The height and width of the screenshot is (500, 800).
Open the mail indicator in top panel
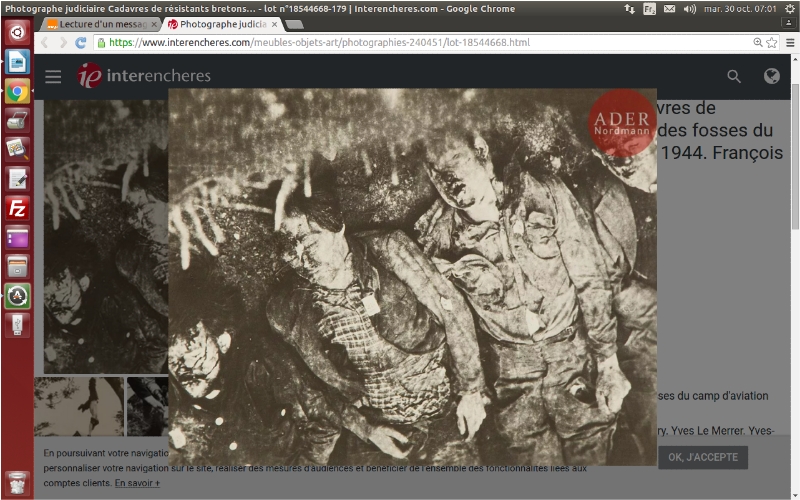tap(669, 9)
